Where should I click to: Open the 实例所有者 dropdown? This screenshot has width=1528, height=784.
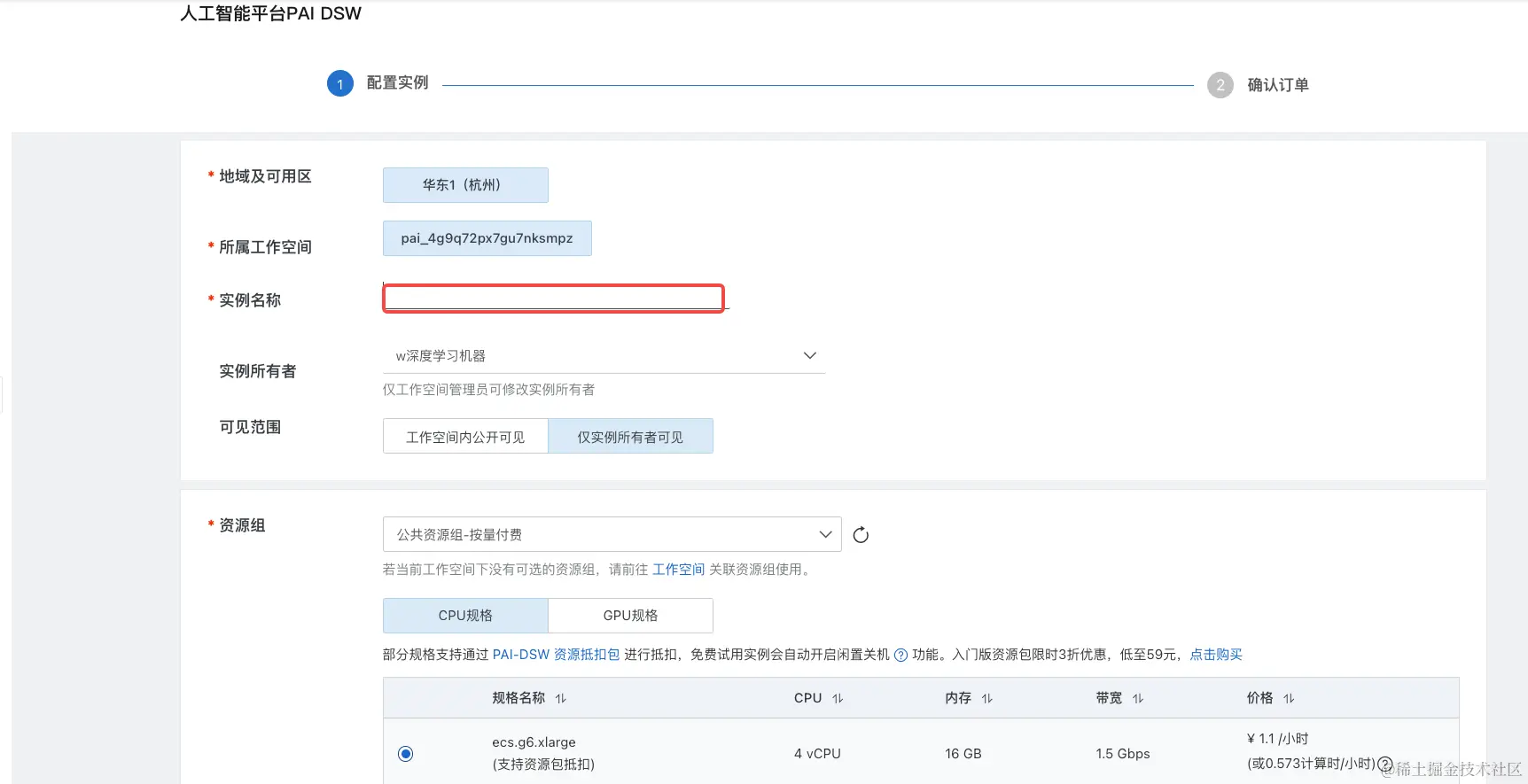coord(604,356)
